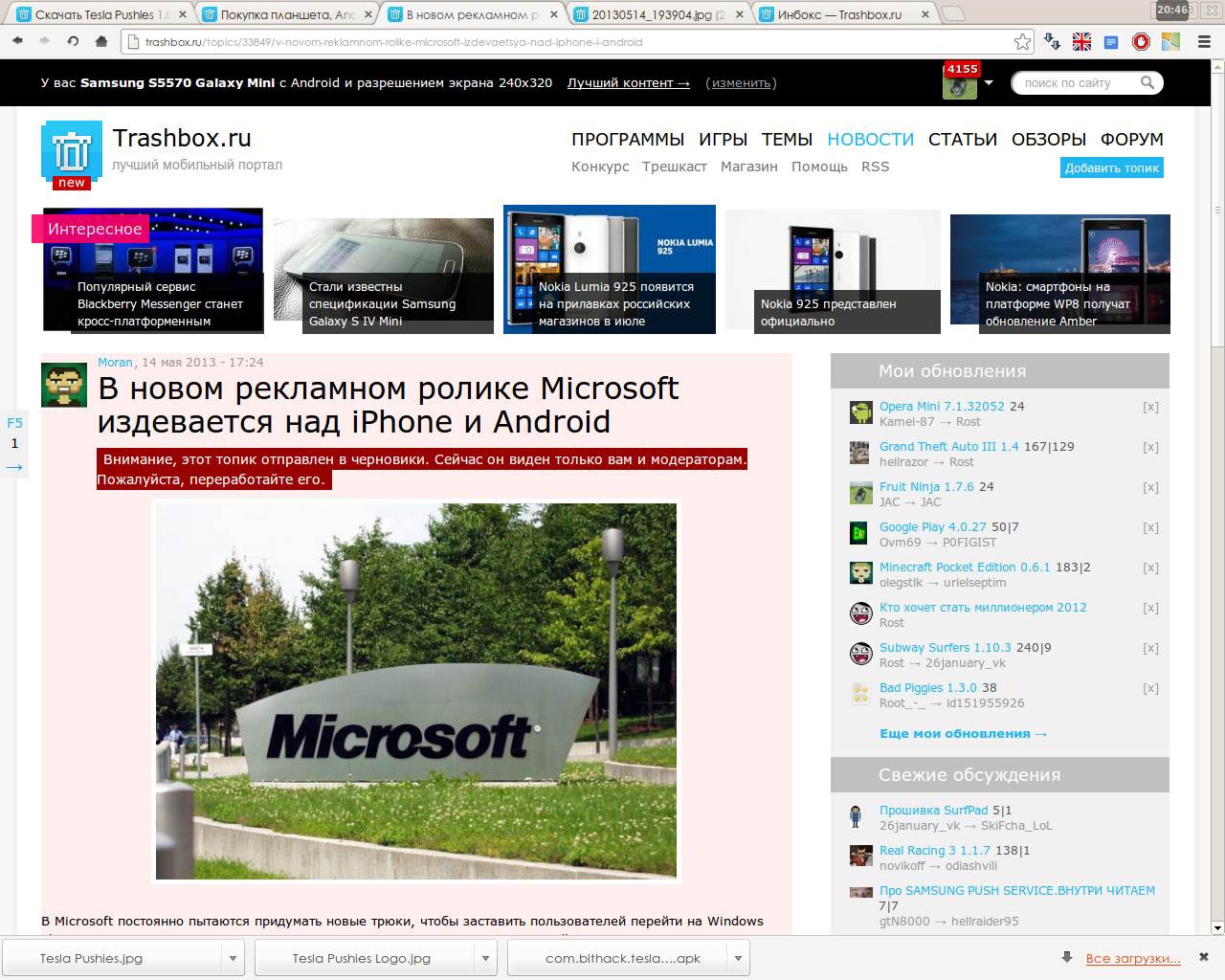This screenshot has height=980, width=1225.
Task: Switch to Покупка планшета tab
Action: (287, 14)
